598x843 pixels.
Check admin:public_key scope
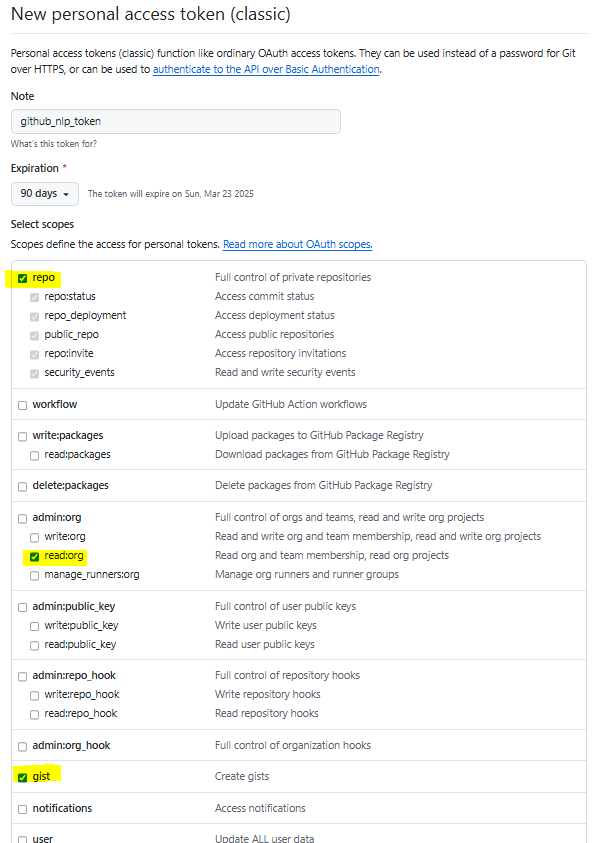23,608
